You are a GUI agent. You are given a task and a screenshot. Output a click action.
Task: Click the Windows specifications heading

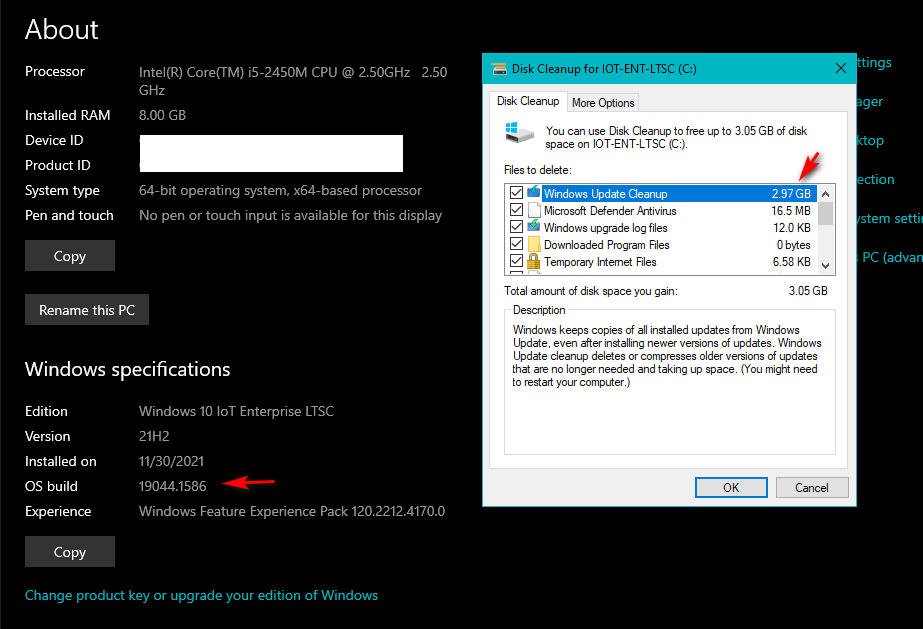128,370
